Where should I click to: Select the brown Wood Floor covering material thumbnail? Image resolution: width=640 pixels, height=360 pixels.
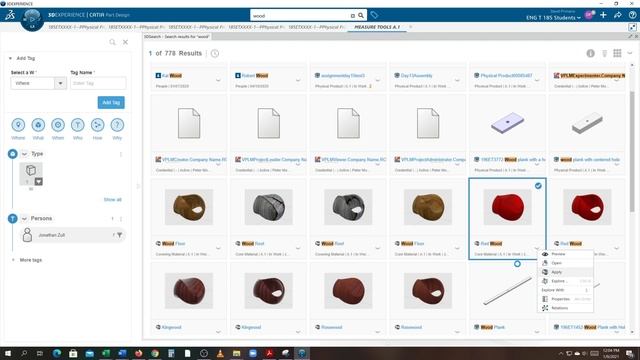point(189,207)
